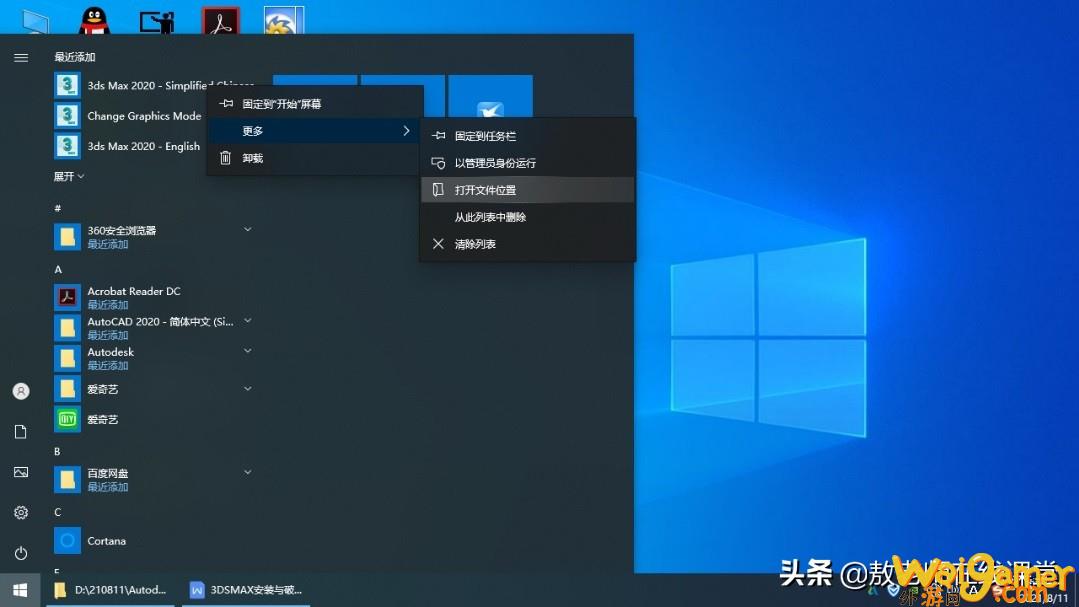Expand the AutoCAD 2020 folder chevron
This screenshot has width=1079, height=607.
[248, 321]
